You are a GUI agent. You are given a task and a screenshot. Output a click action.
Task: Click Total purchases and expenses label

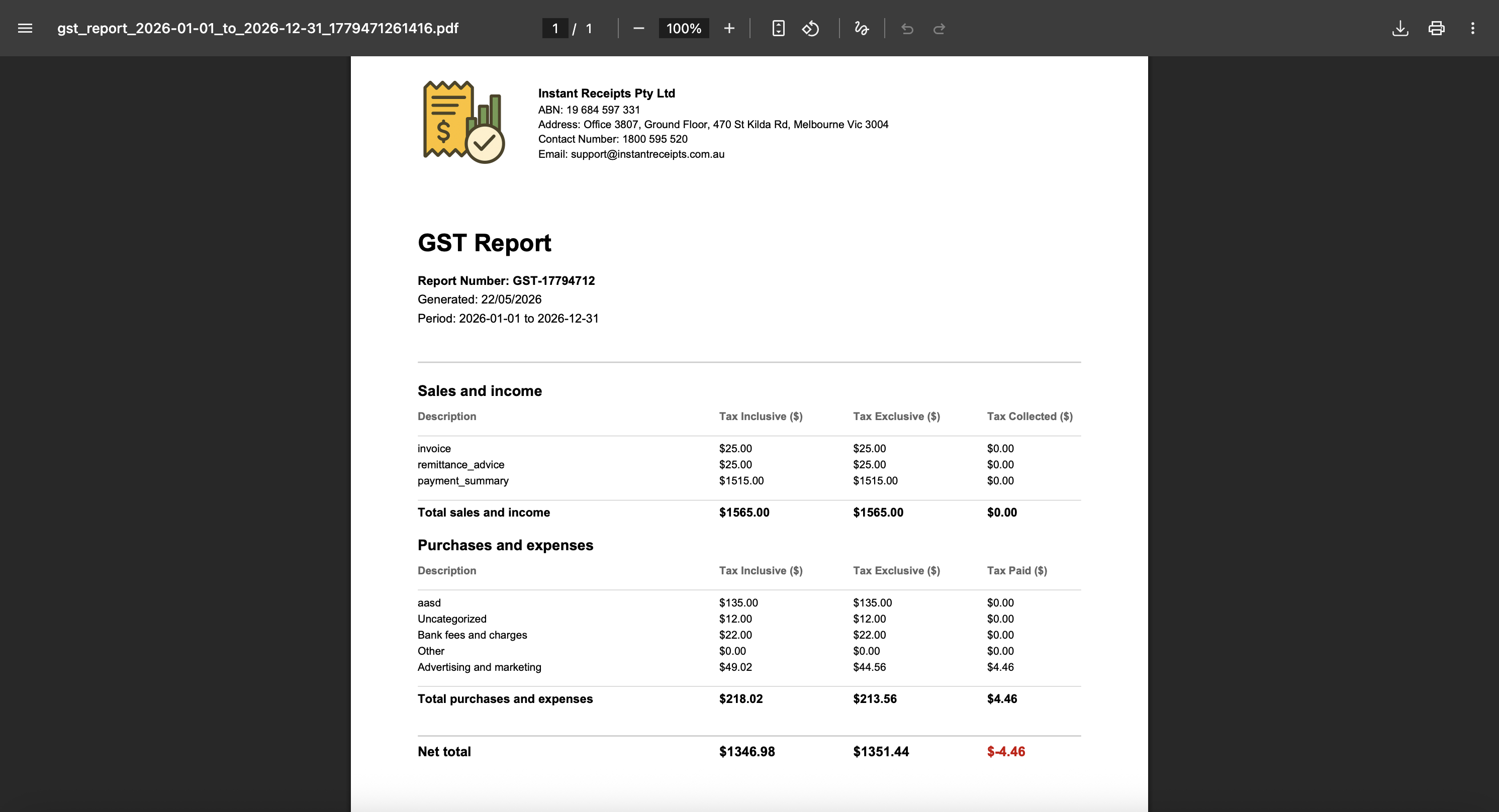pos(505,698)
